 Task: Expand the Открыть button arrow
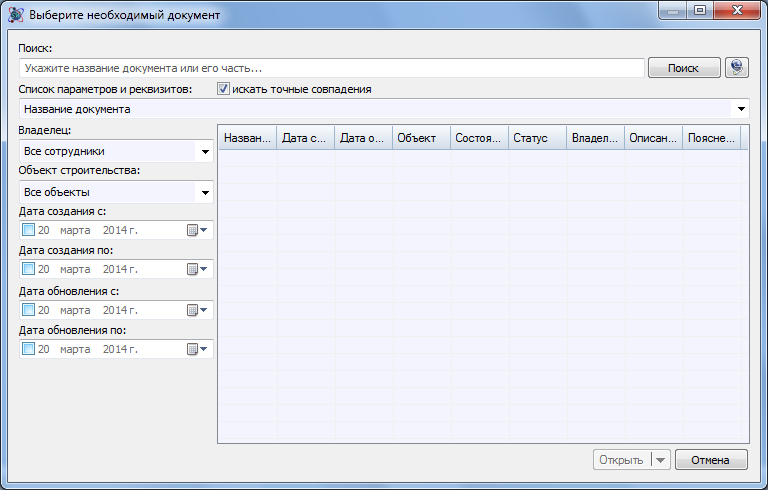(660, 460)
